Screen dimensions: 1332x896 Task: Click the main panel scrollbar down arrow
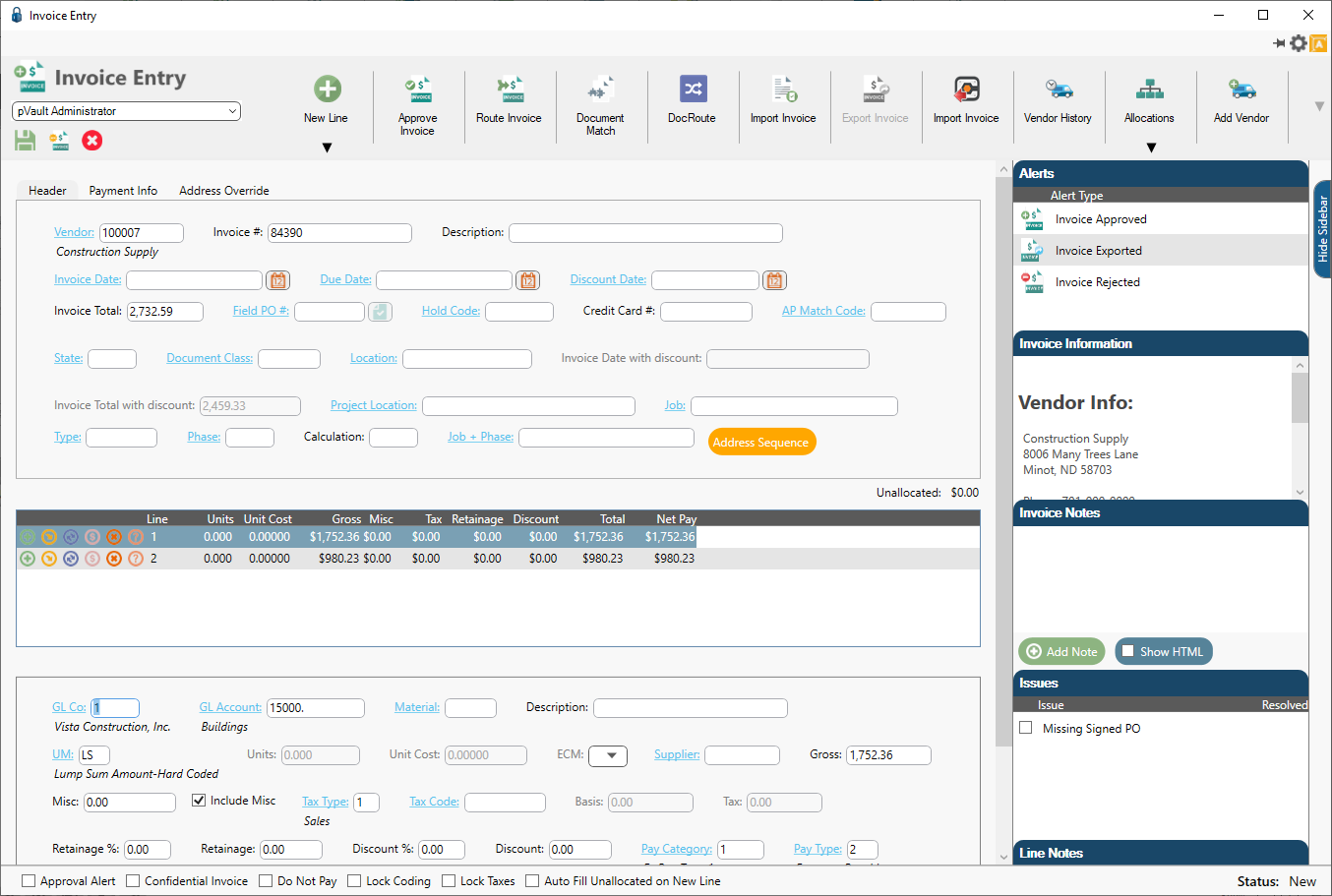(1003, 857)
